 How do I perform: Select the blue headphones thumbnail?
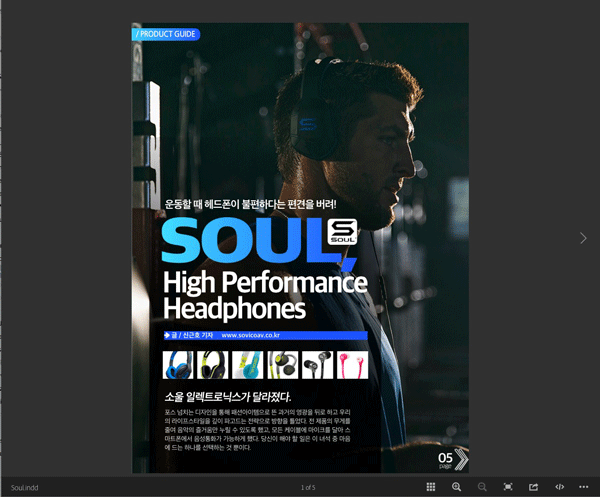click(x=178, y=365)
